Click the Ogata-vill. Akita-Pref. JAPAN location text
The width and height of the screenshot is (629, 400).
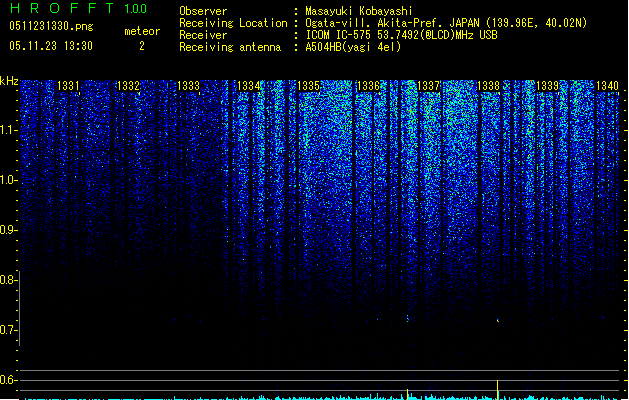(x=446, y=23)
